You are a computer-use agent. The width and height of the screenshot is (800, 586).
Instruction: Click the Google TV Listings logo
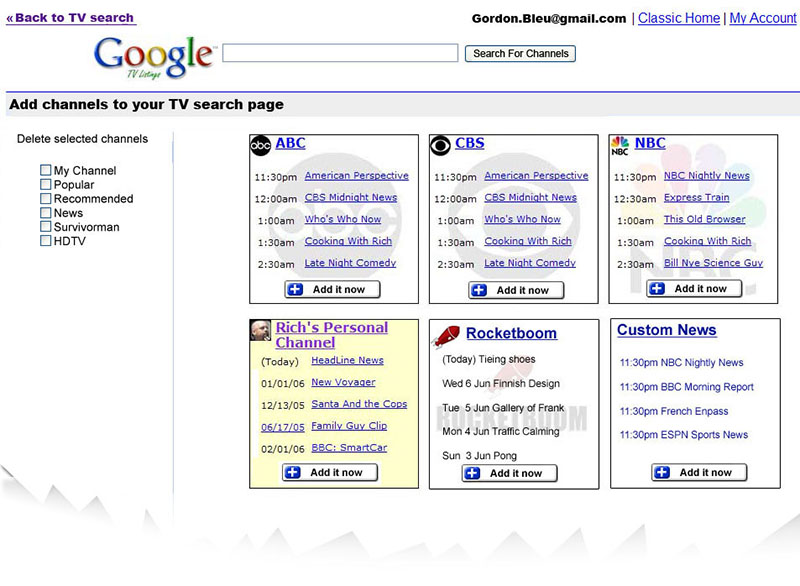click(154, 56)
